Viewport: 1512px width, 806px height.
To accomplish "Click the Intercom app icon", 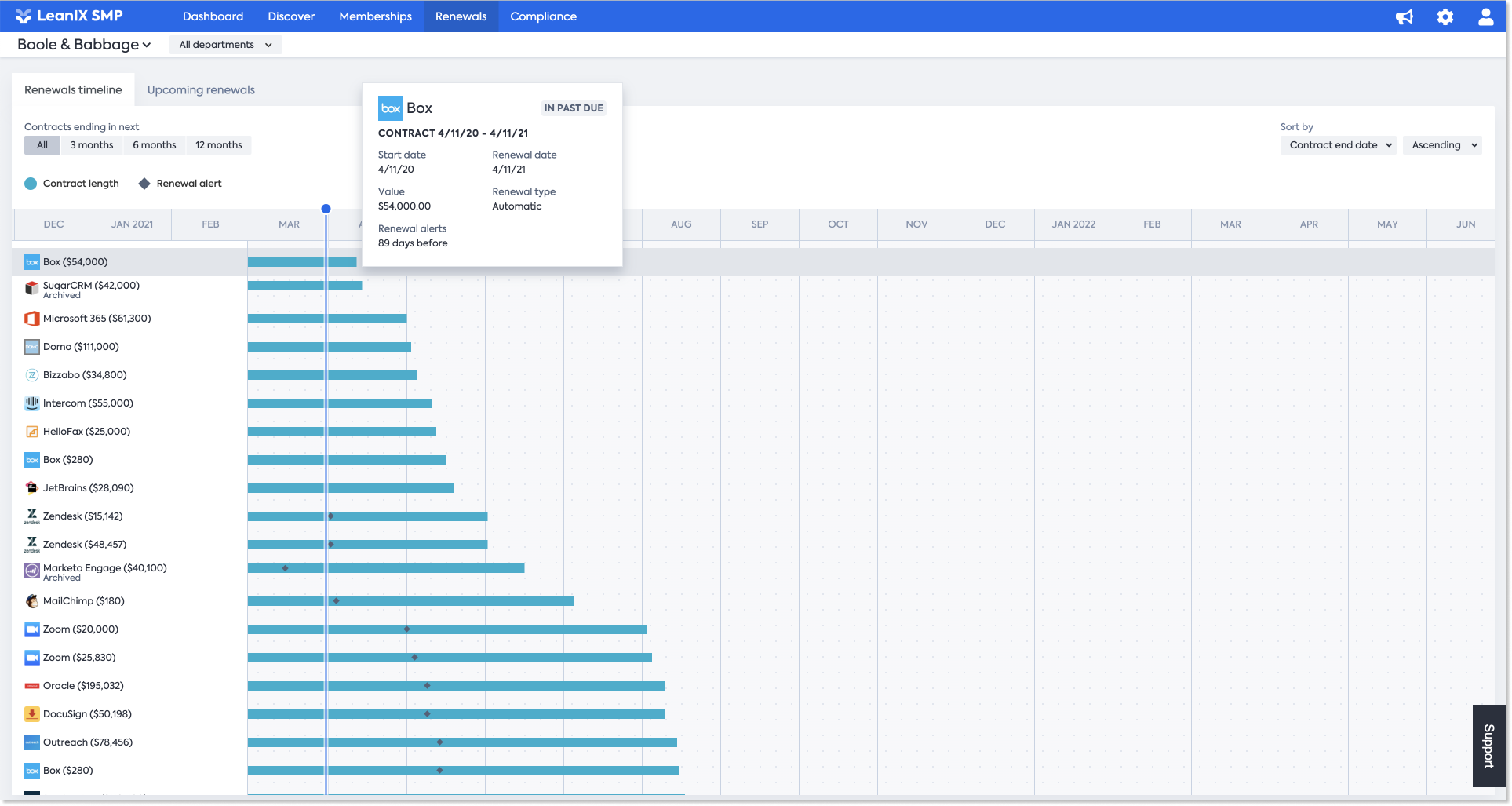I will pos(32,403).
